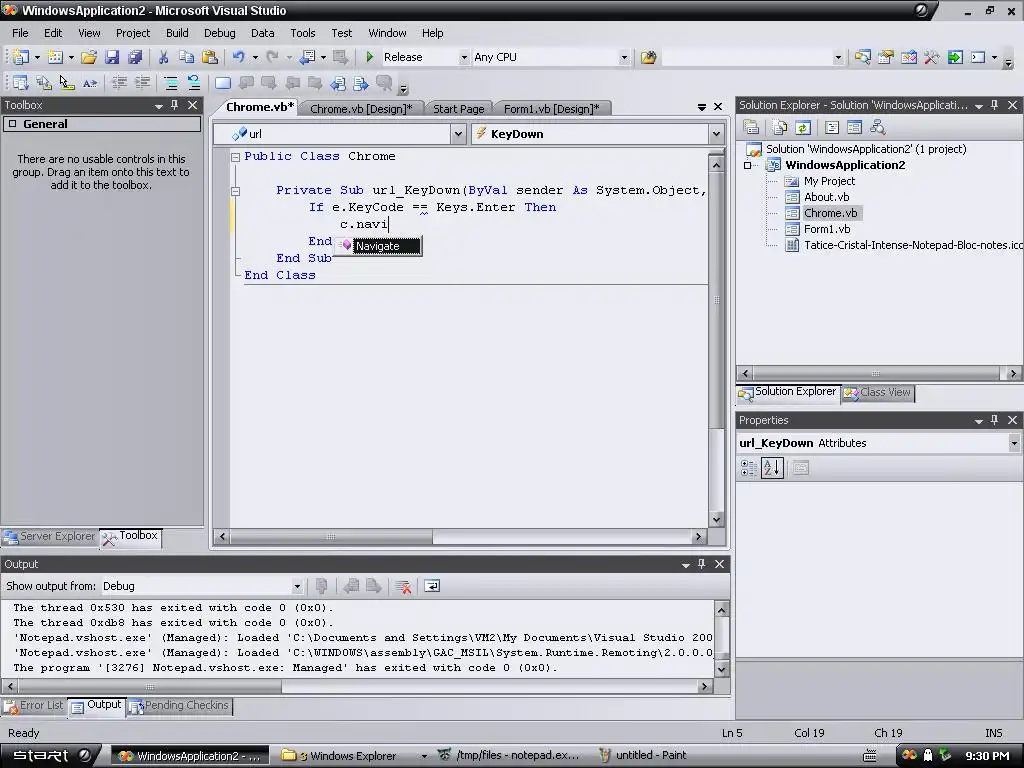Click the Increase Indent icon

142,83
